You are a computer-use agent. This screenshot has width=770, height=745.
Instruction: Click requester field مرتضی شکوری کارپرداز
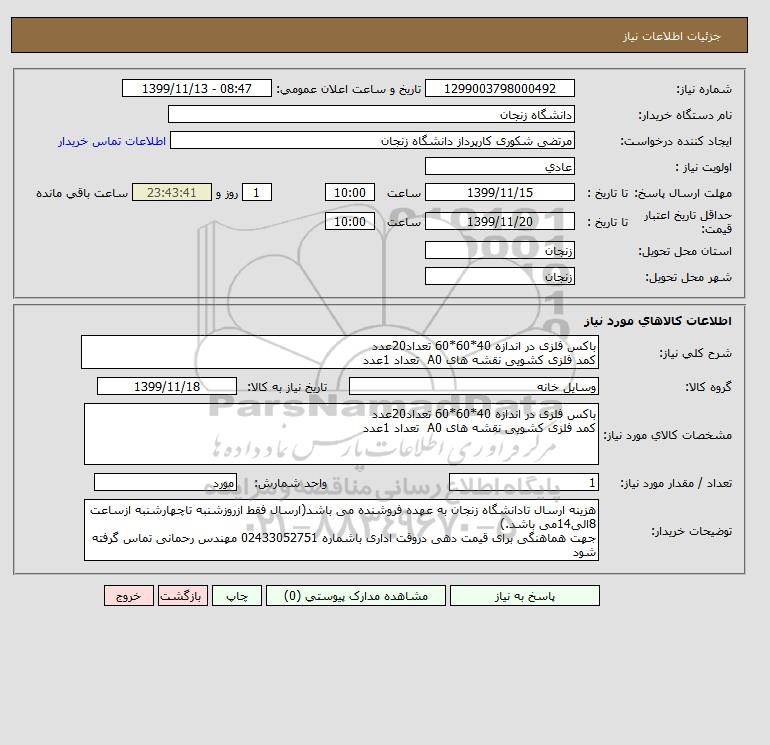(x=372, y=140)
